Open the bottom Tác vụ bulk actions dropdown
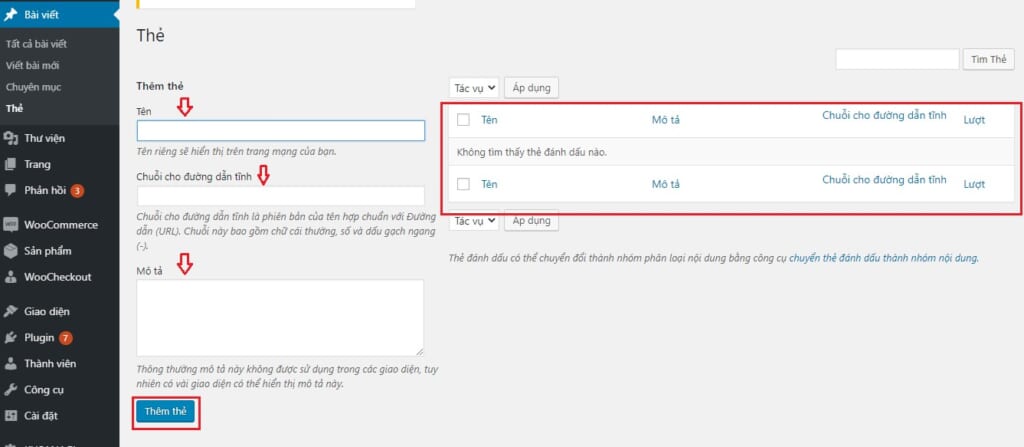Viewport: 1024px width, 447px height. [474, 221]
